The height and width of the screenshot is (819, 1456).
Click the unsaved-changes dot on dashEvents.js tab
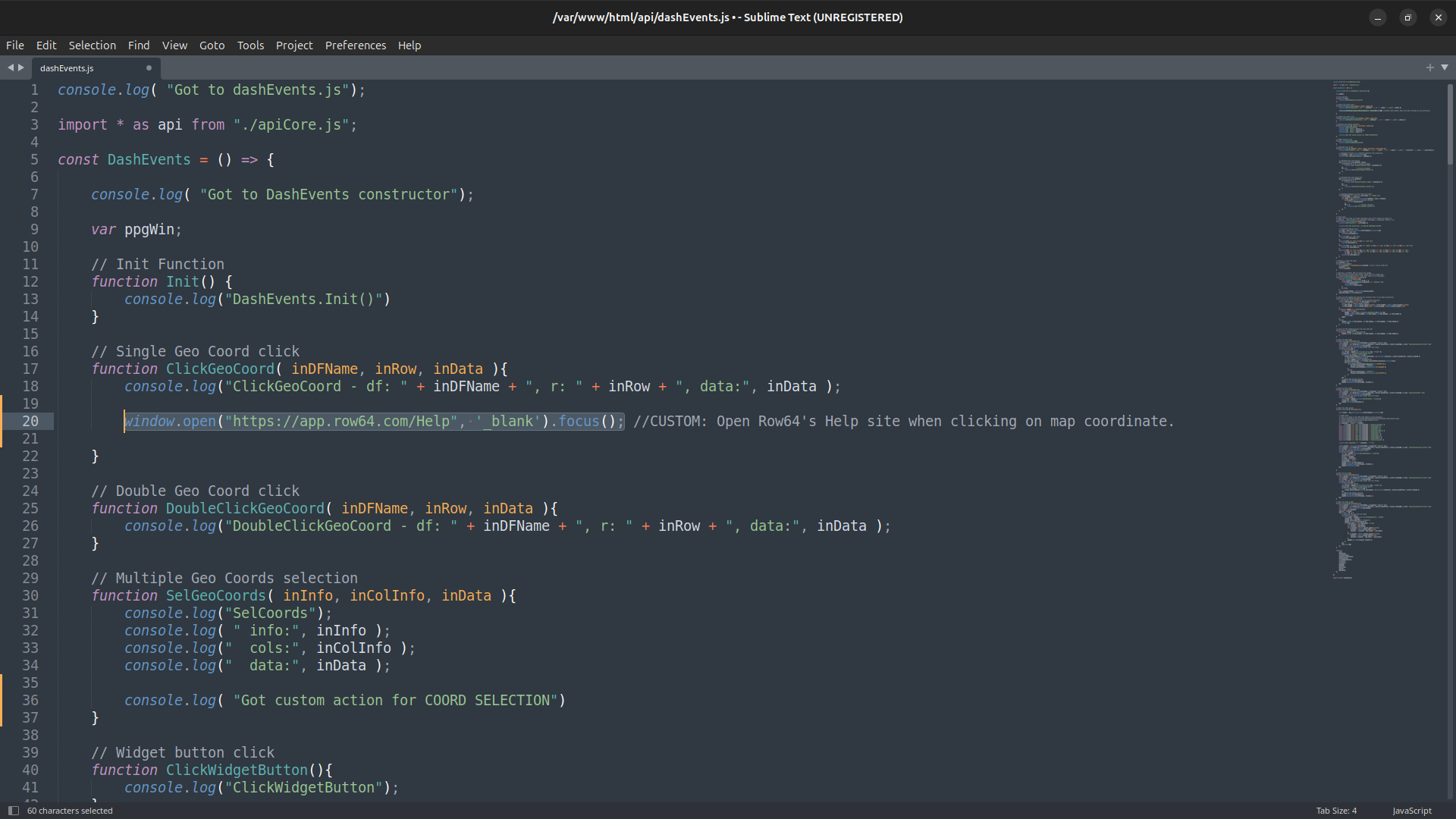tap(149, 67)
